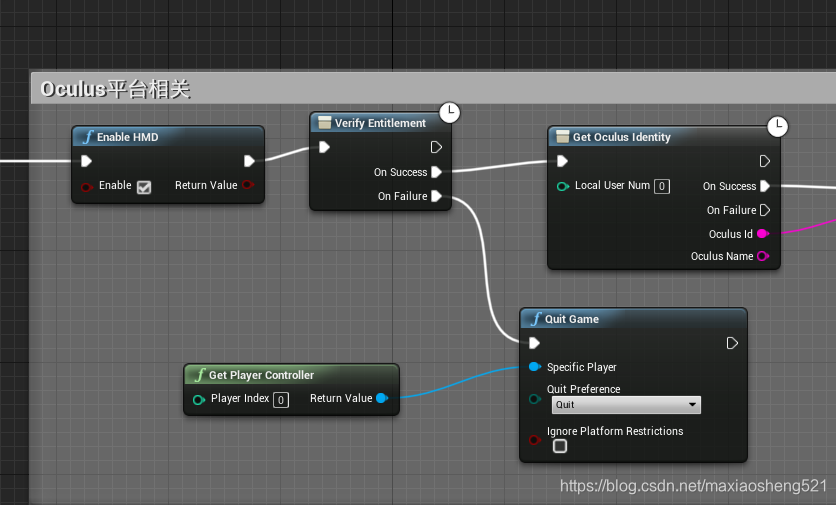
Task: Open the Quit Preference dropdown
Action: 626,405
